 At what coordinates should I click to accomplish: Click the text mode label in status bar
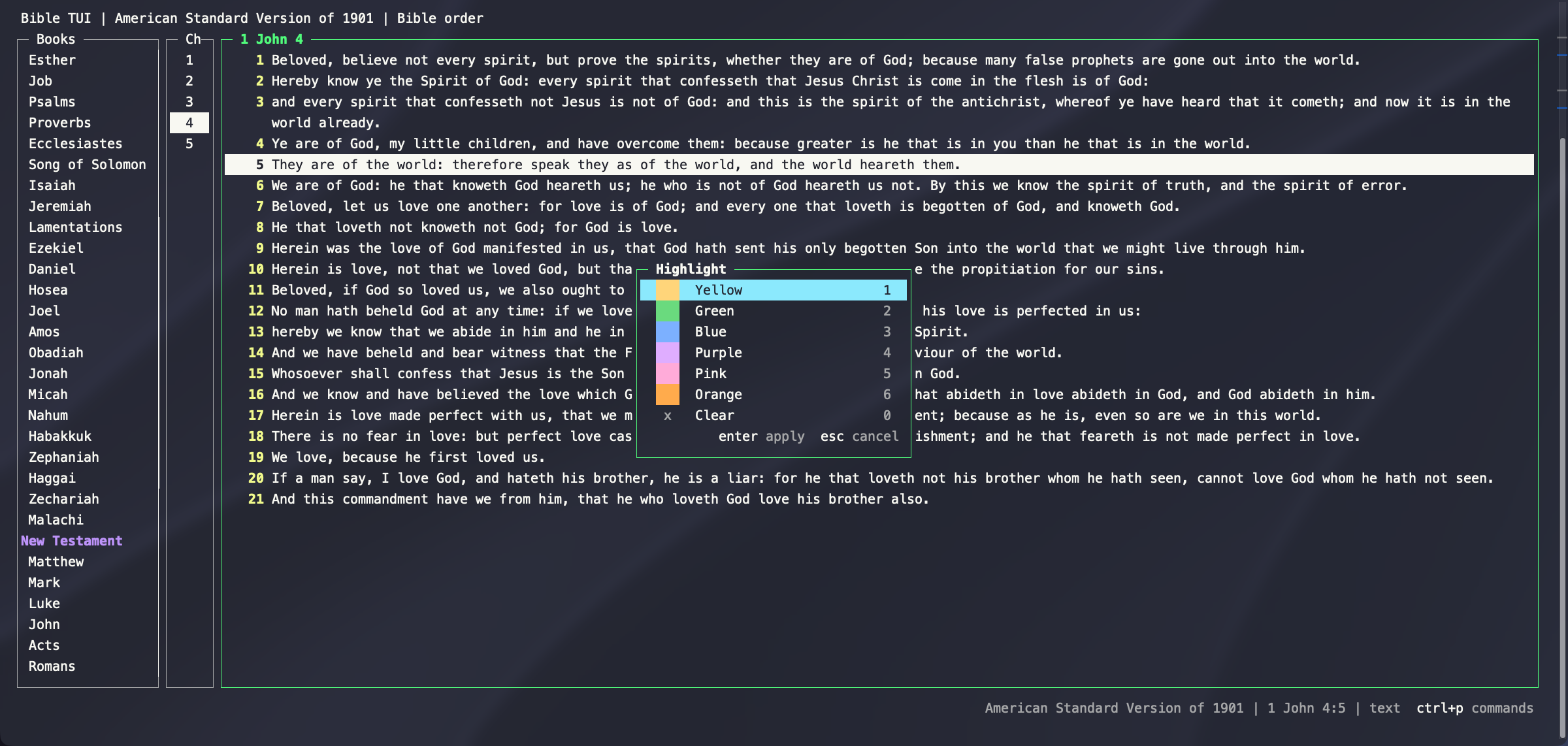point(1384,708)
